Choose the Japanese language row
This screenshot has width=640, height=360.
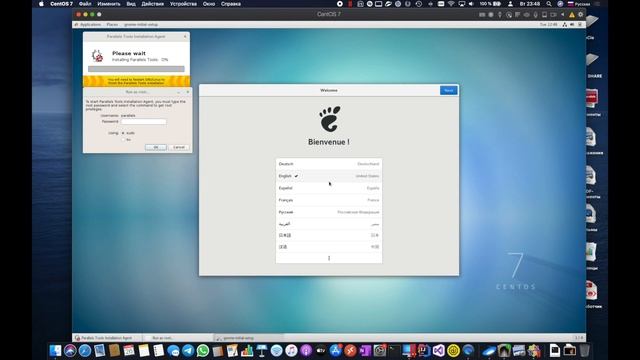(x=329, y=235)
